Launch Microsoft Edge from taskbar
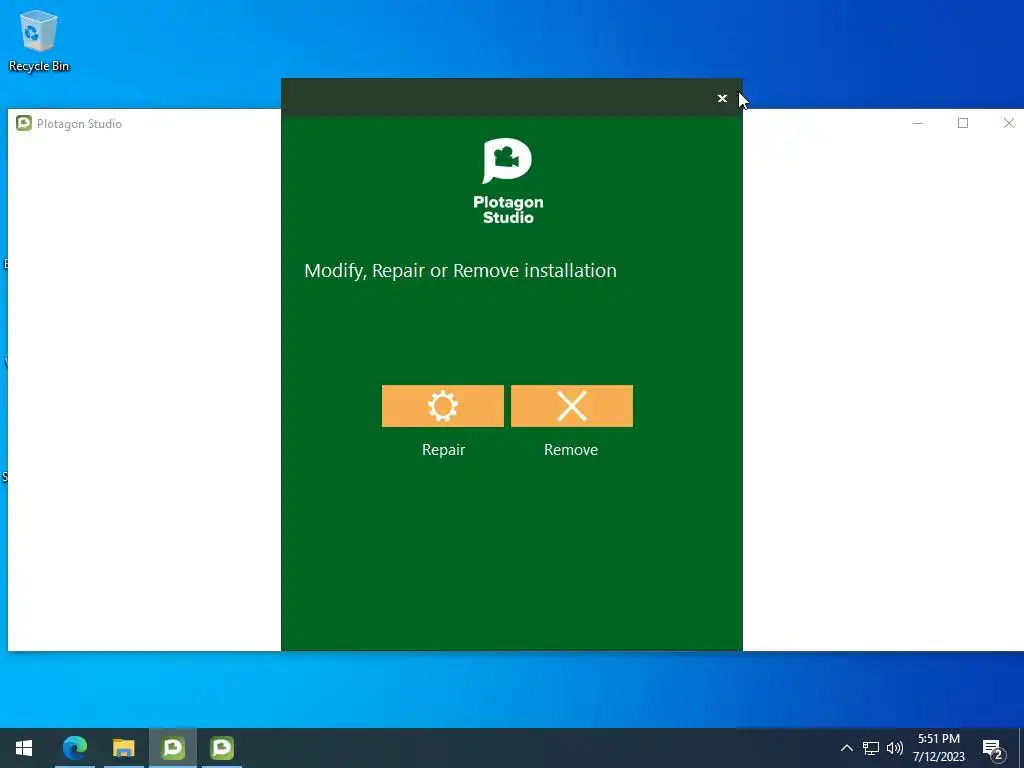The width and height of the screenshot is (1024, 768). pyautogui.click(x=74, y=748)
